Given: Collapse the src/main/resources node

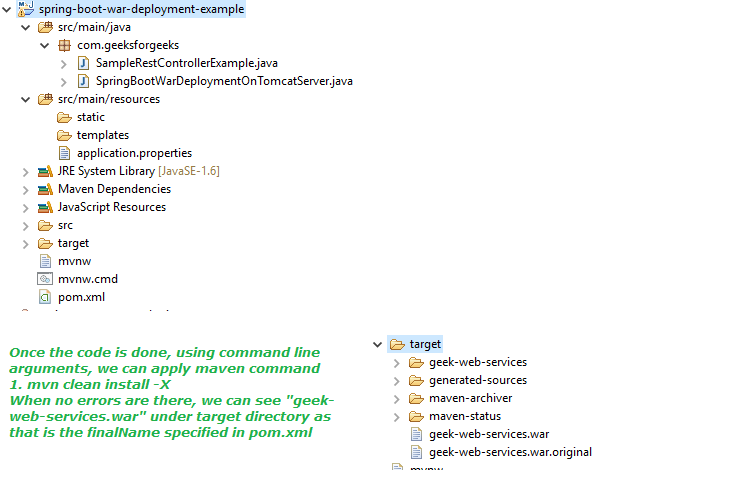Looking at the screenshot, I should click(26, 100).
